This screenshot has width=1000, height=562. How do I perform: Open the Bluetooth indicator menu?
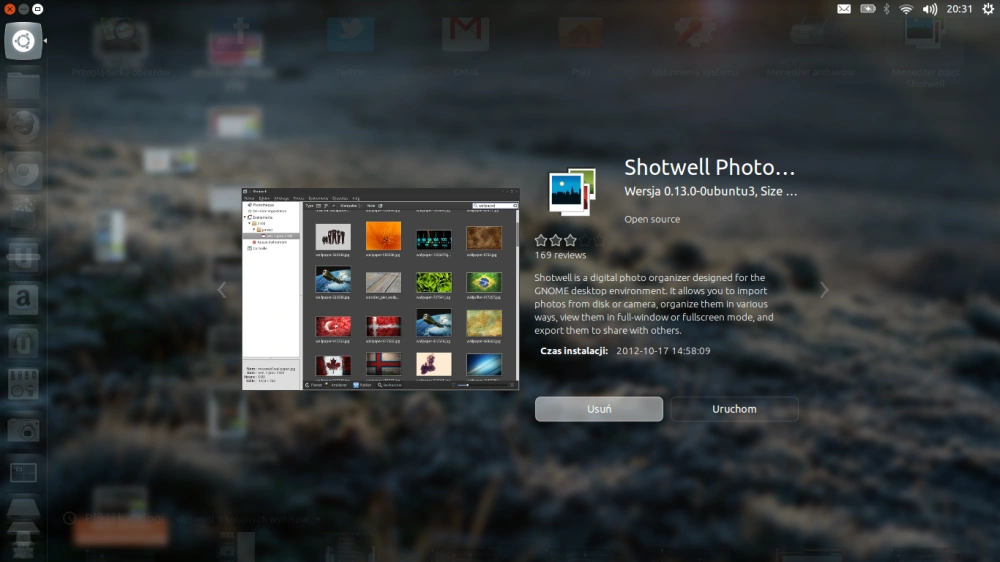(x=886, y=9)
